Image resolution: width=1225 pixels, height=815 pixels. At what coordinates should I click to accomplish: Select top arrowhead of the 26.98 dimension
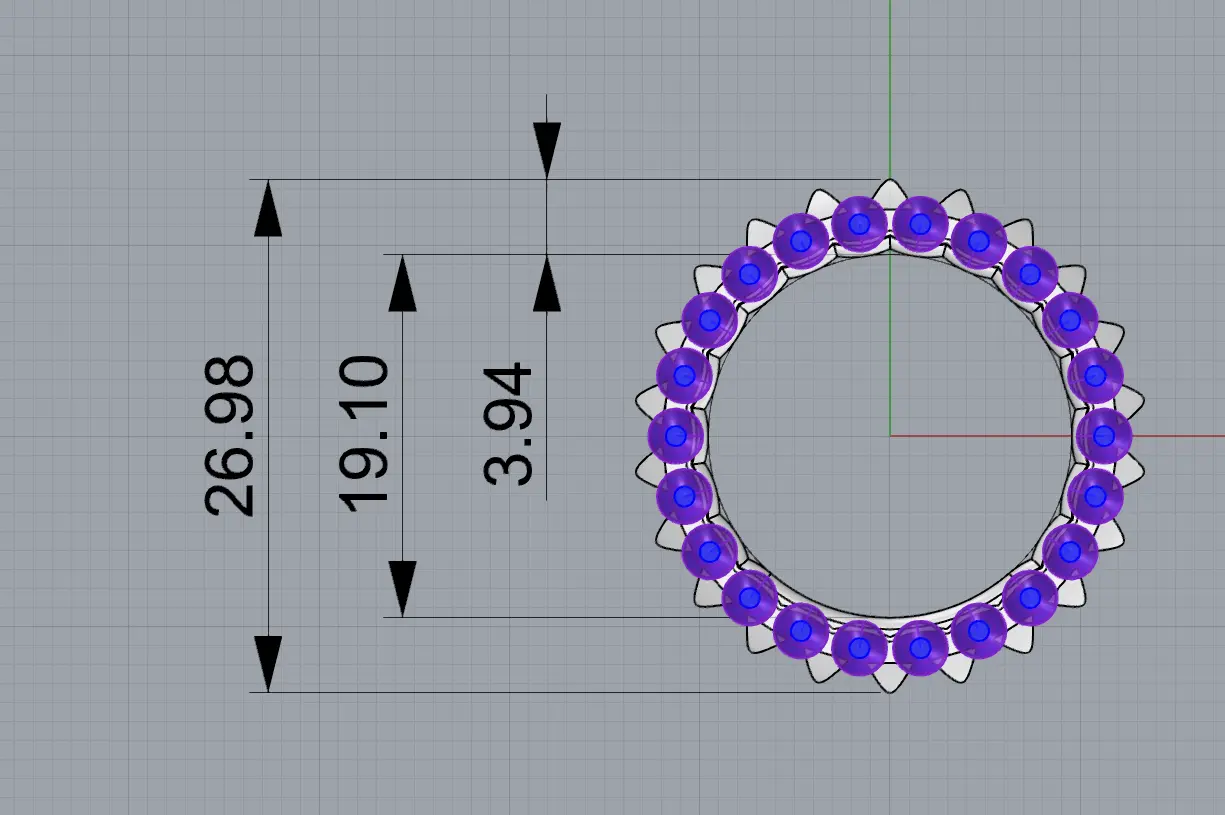[x=268, y=210]
